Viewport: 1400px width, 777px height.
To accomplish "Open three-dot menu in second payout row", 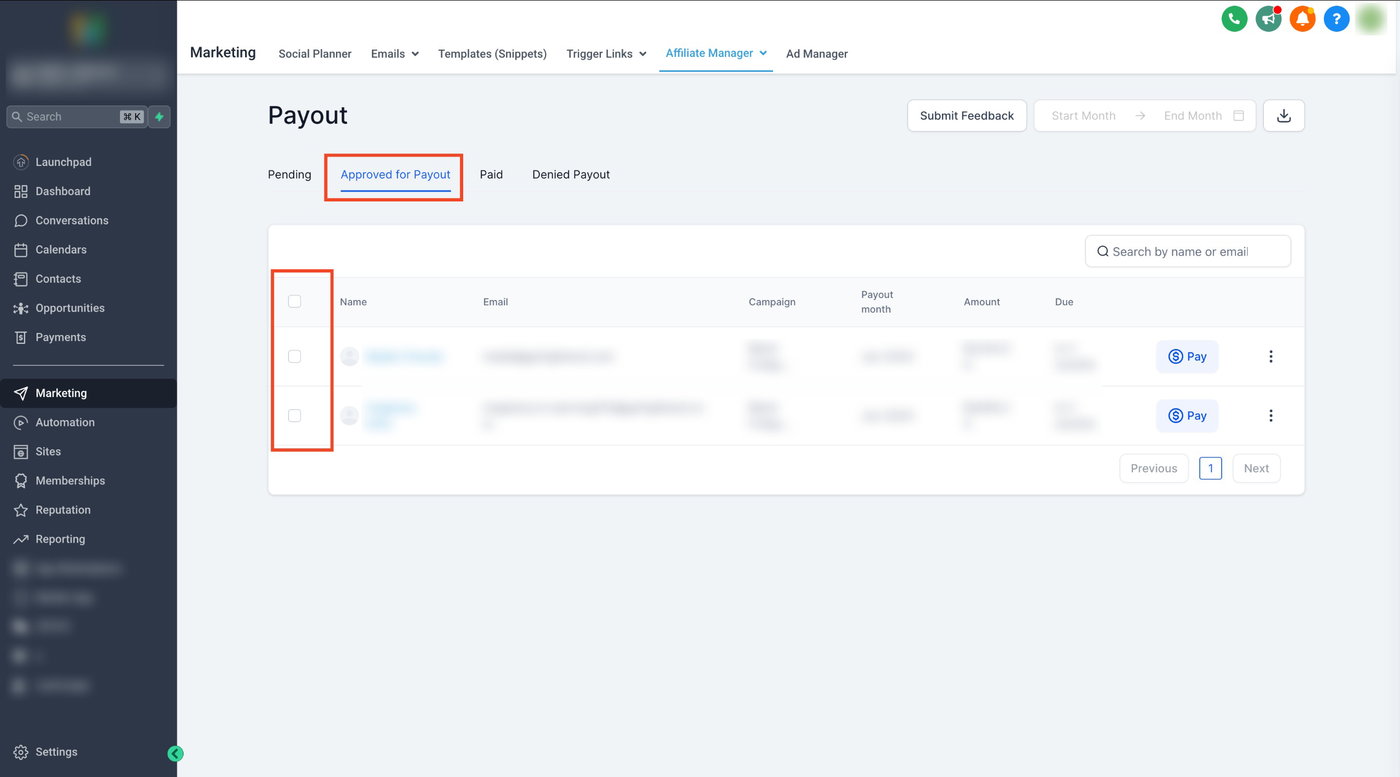I will (x=1271, y=416).
